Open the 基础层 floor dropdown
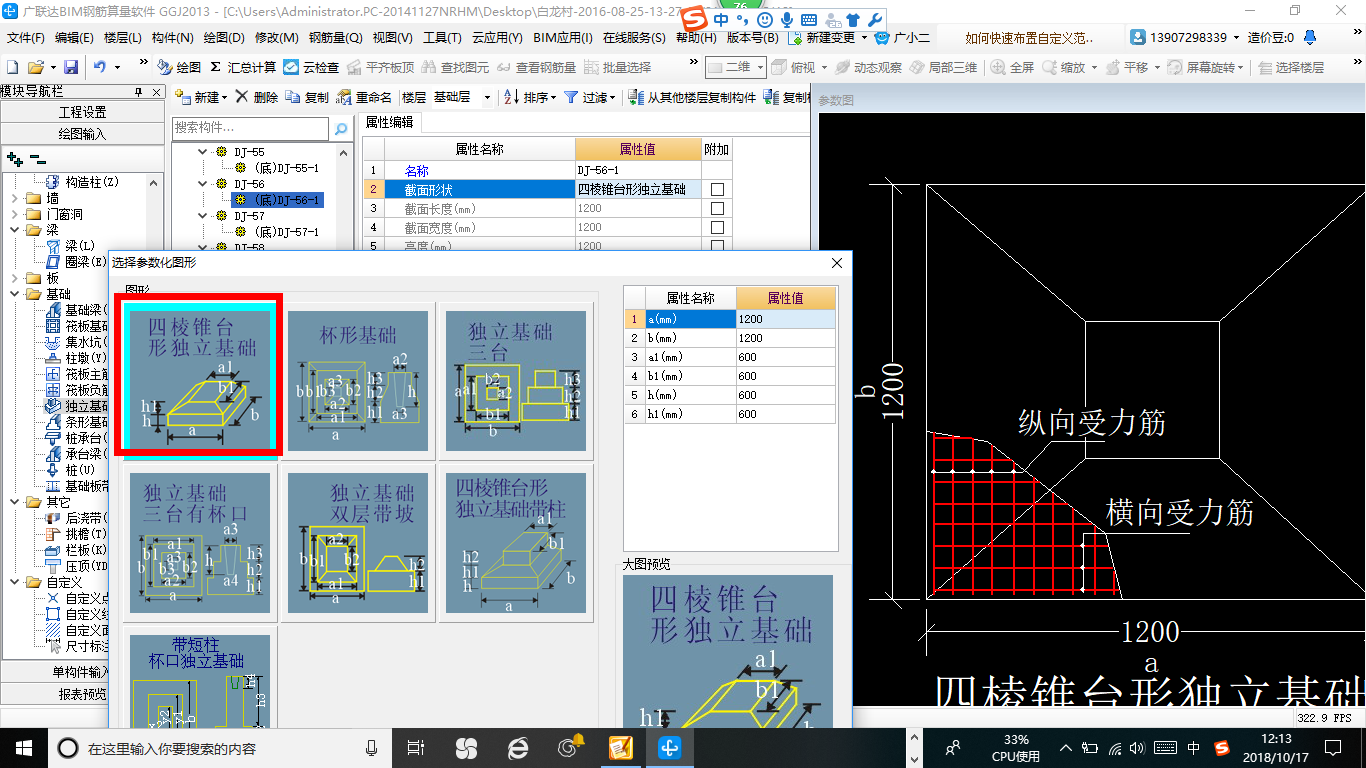The width and height of the screenshot is (1366, 768). point(487,97)
